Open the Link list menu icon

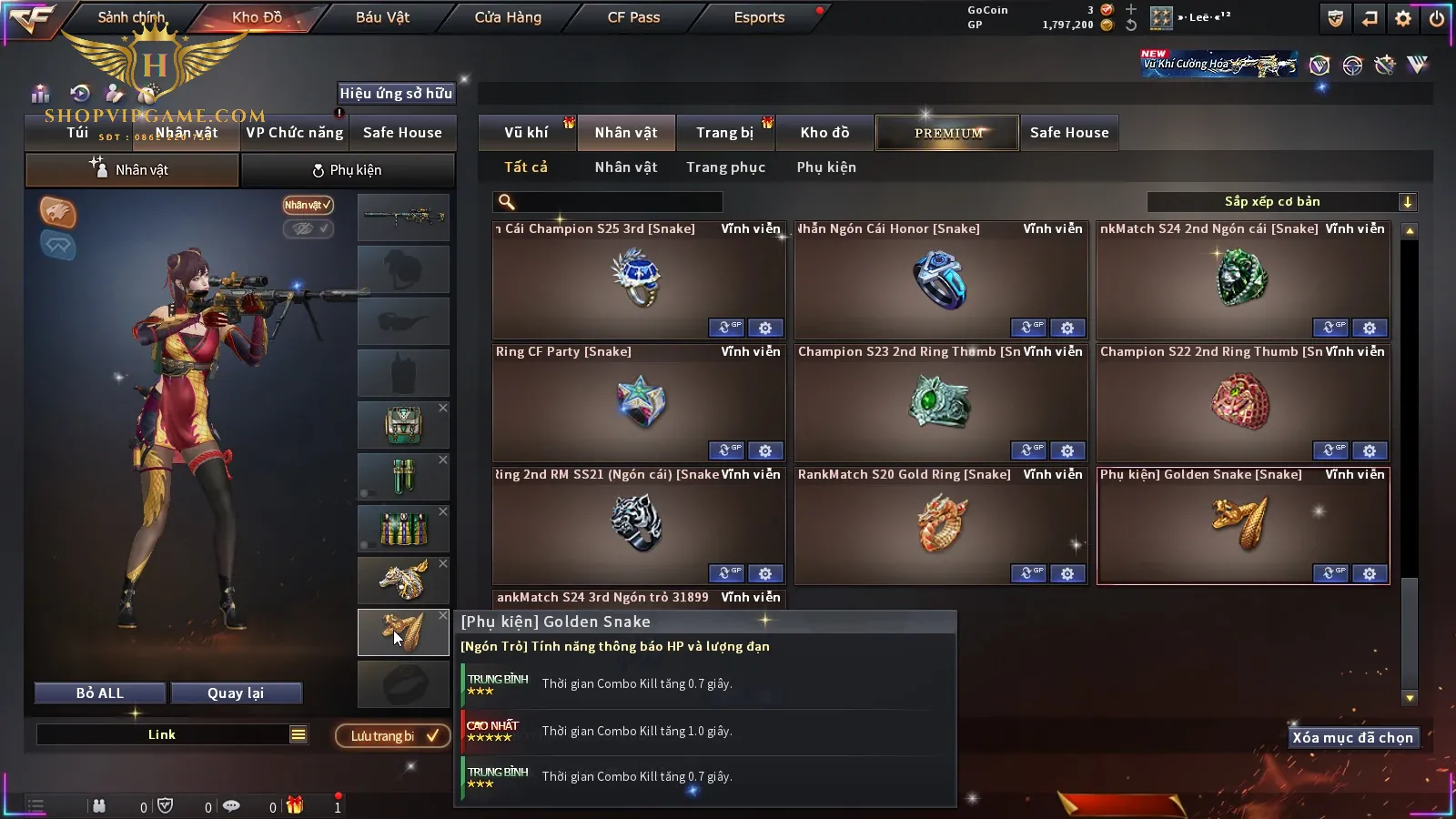click(298, 734)
